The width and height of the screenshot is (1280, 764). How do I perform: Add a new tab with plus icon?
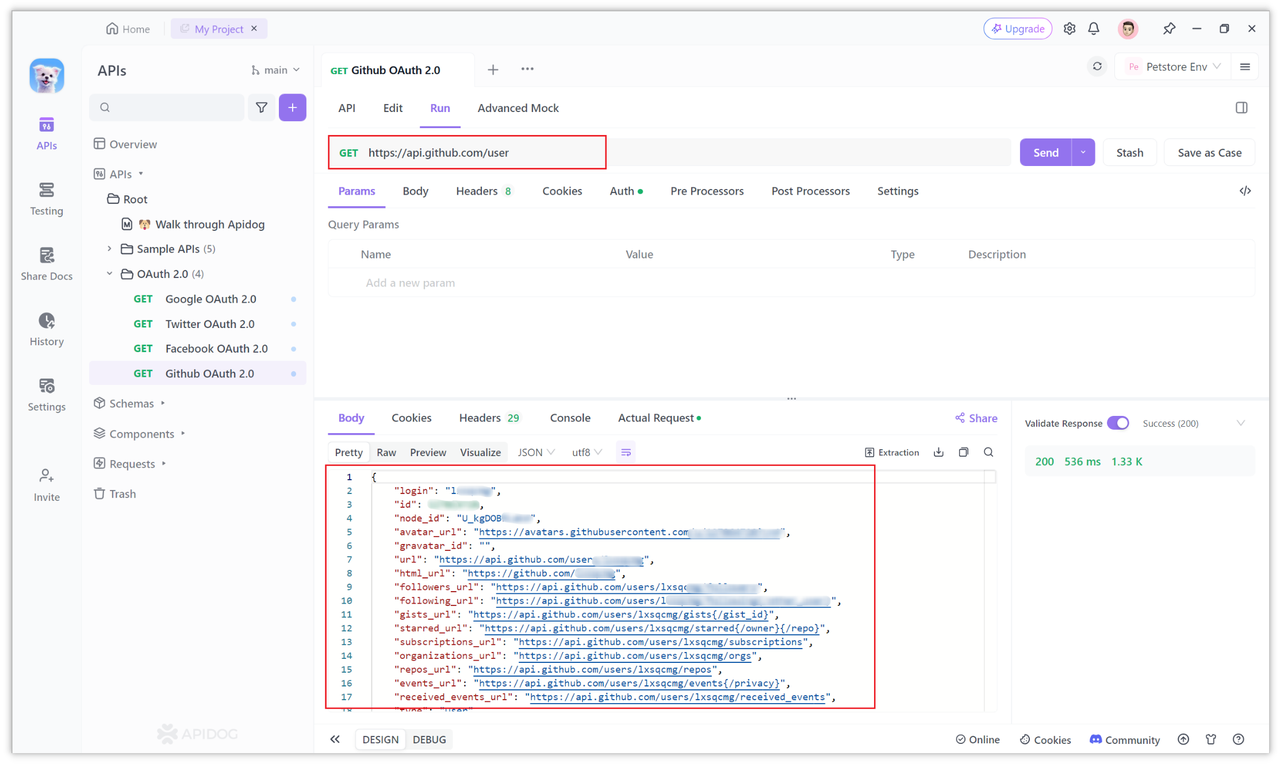(x=493, y=70)
